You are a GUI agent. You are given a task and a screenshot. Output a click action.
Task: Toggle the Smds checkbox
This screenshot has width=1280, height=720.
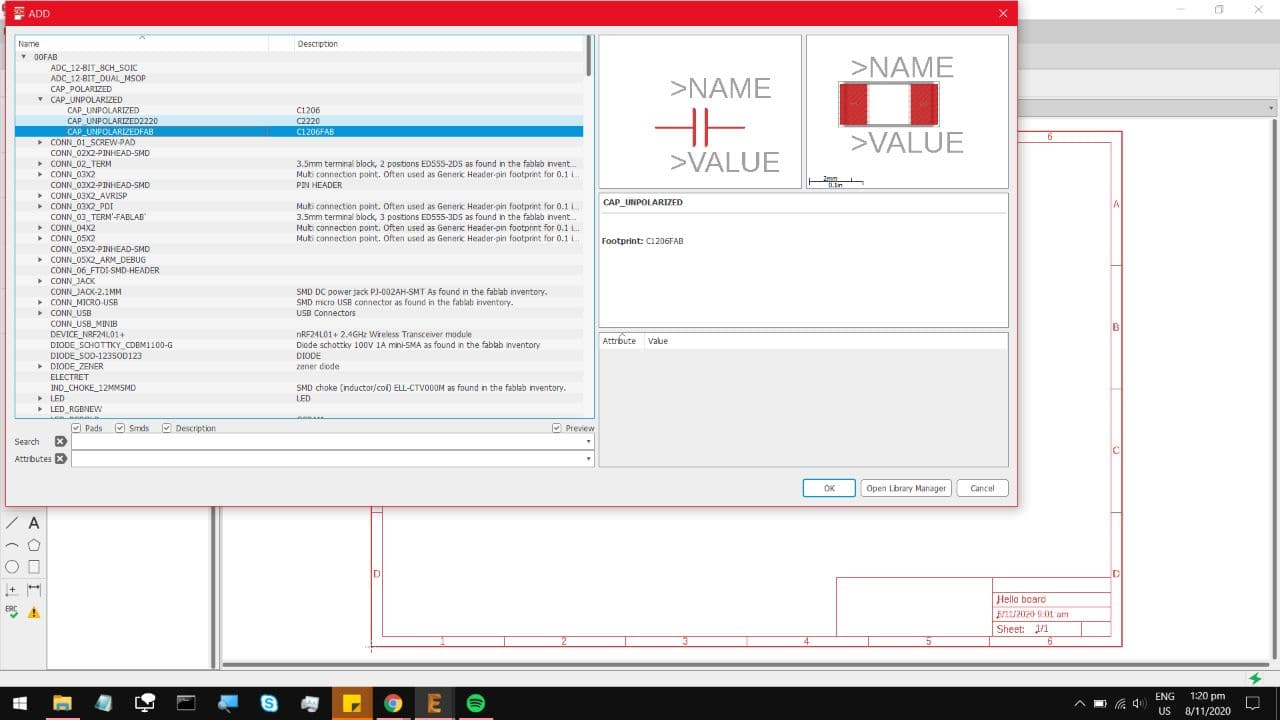[120, 428]
